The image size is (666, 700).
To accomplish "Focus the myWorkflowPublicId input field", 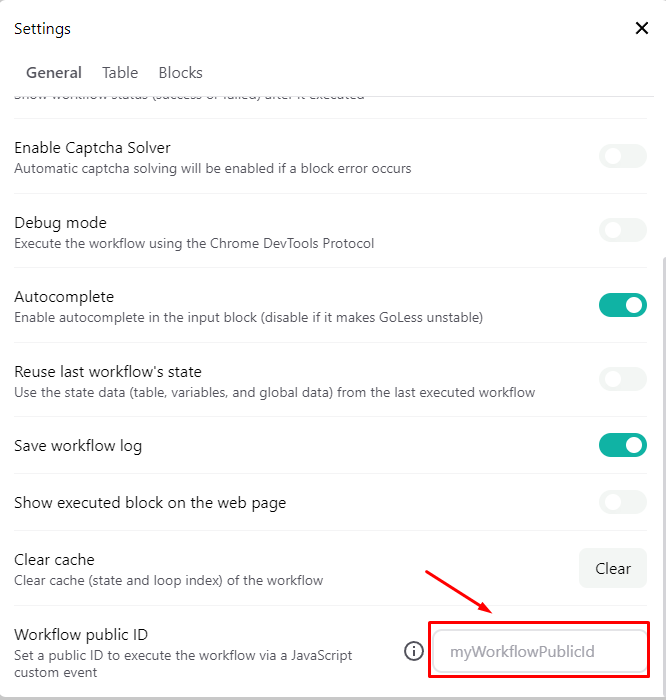I will (x=539, y=652).
